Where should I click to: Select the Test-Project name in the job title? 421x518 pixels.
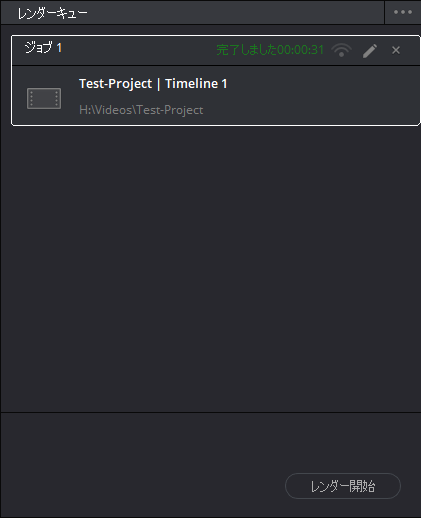[x=115, y=84]
